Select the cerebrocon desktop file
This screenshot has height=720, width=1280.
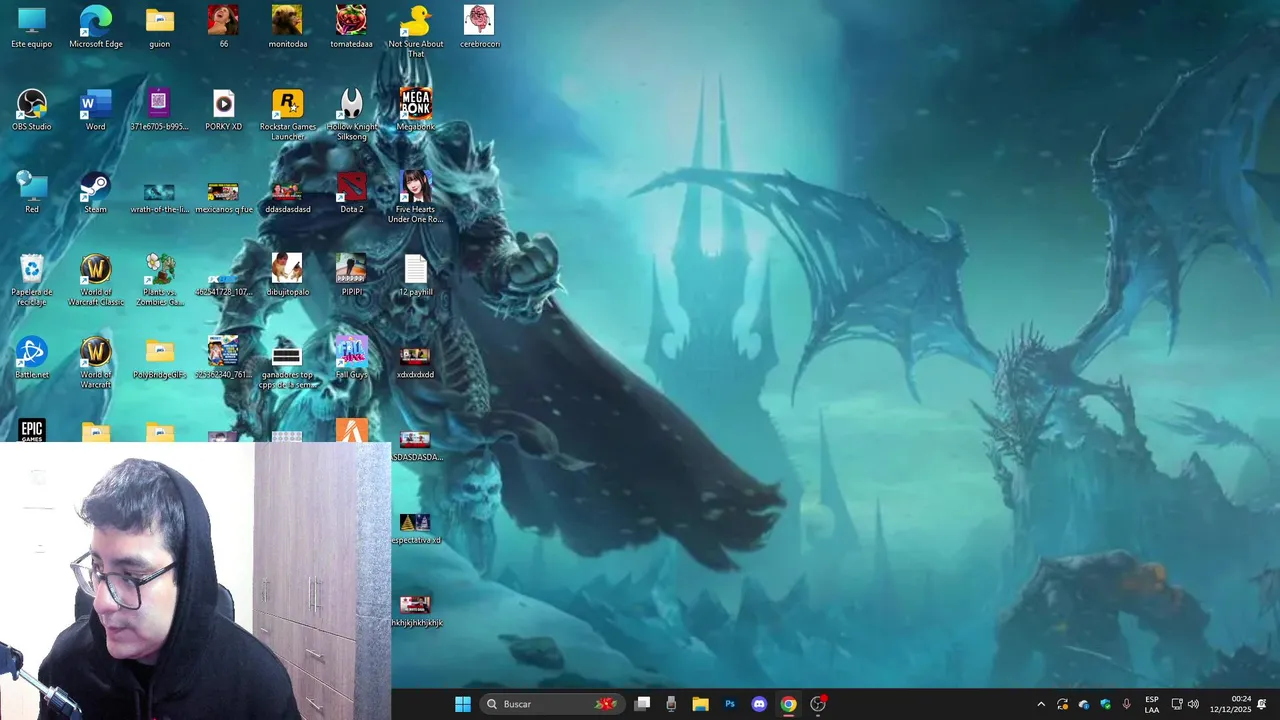click(479, 27)
